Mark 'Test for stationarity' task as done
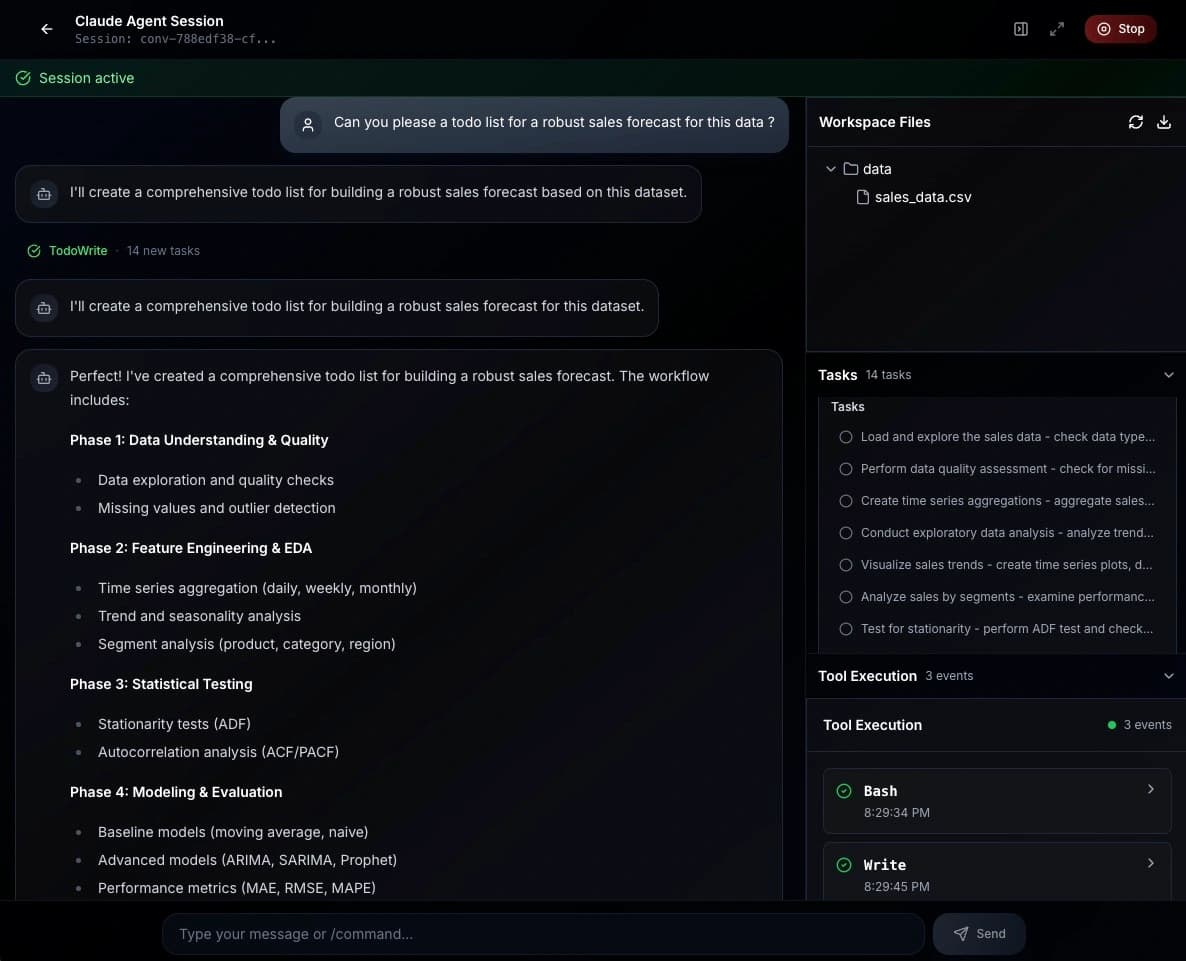Viewport: 1186px width, 961px height. point(846,628)
